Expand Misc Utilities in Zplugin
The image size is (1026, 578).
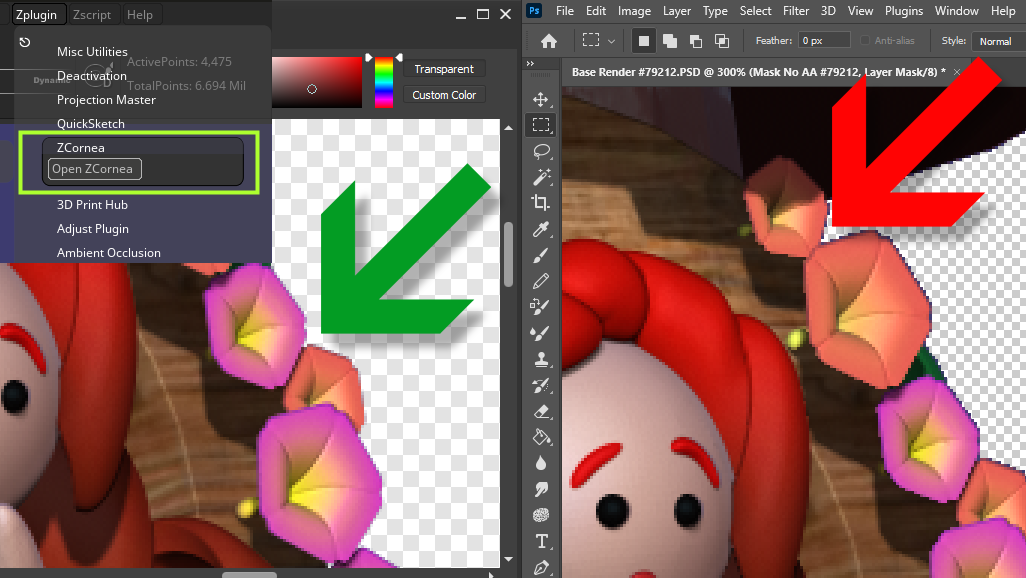click(x=92, y=52)
